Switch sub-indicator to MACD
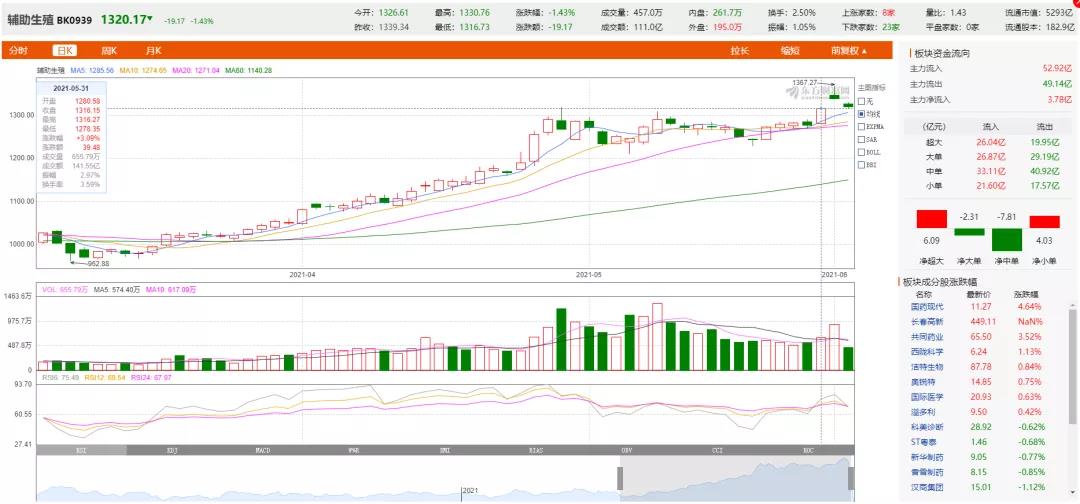1080x504 pixels. click(x=263, y=451)
